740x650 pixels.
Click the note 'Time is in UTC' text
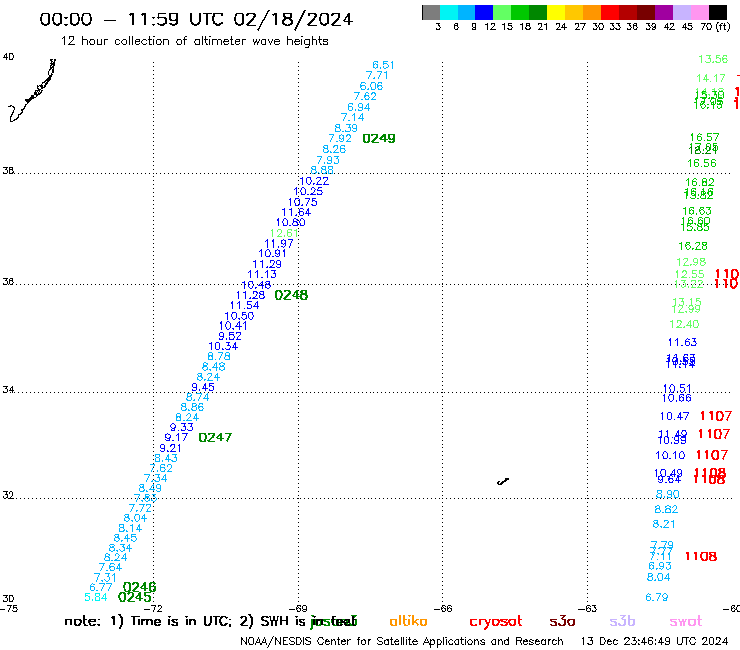(x=180, y=621)
